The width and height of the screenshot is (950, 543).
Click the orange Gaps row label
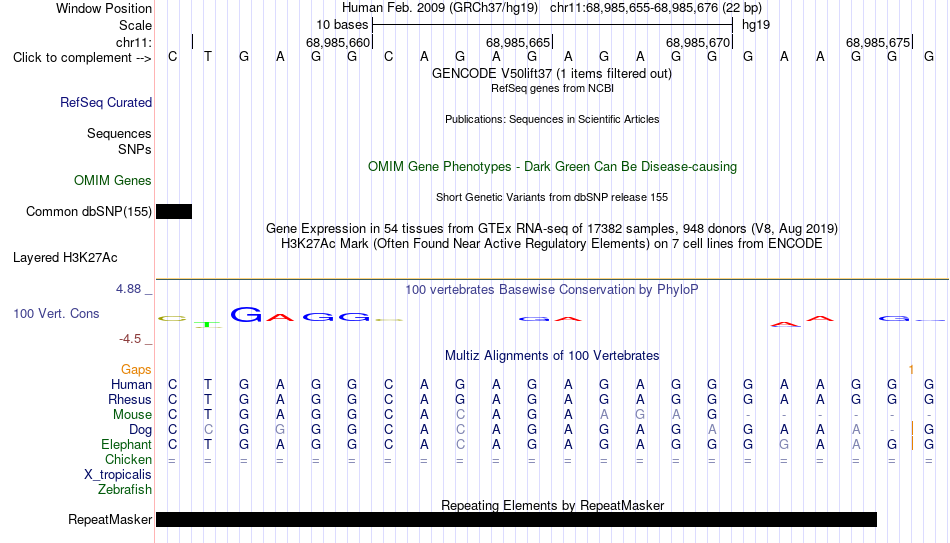point(136,370)
